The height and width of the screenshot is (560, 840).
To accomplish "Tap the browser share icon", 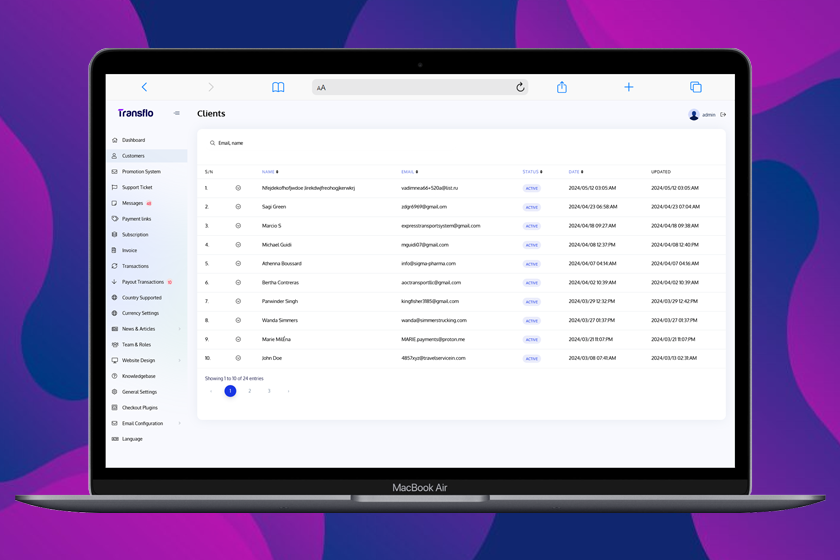I will [562, 88].
